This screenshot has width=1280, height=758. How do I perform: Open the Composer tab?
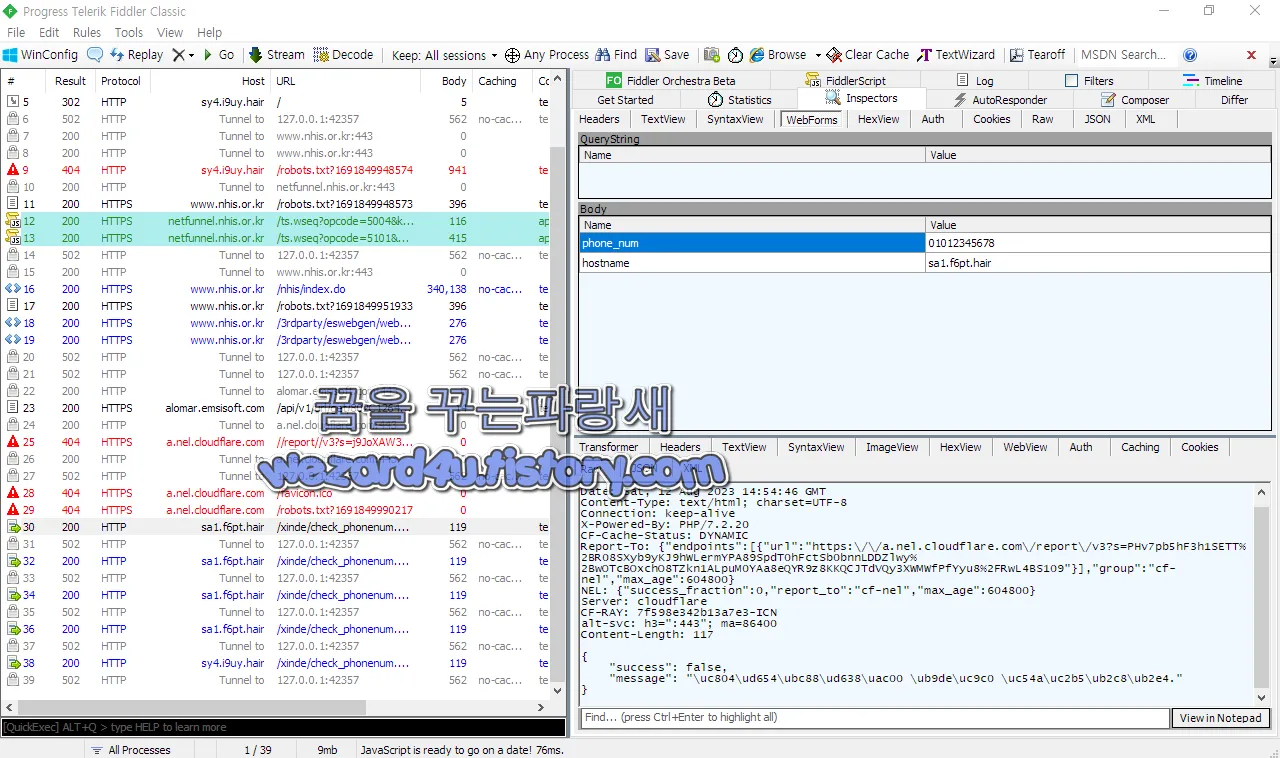coord(1135,100)
